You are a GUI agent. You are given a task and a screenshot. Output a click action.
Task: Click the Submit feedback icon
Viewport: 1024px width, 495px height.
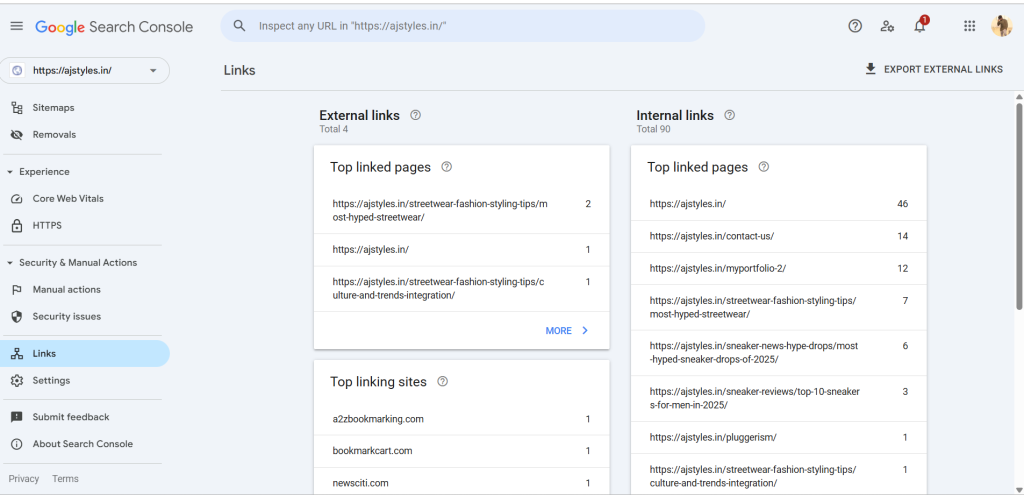(18, 417)
